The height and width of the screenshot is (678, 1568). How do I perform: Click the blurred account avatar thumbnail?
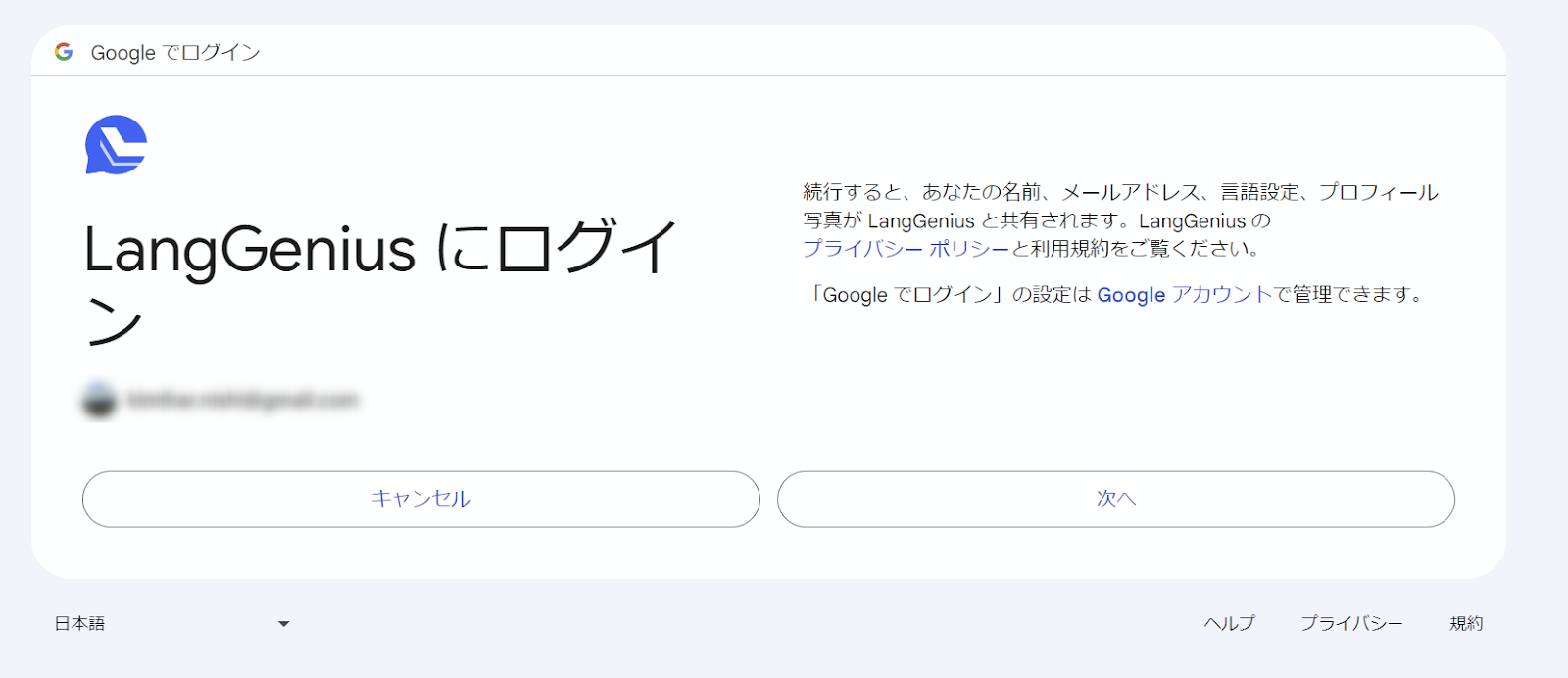click(x=99, y=400)
